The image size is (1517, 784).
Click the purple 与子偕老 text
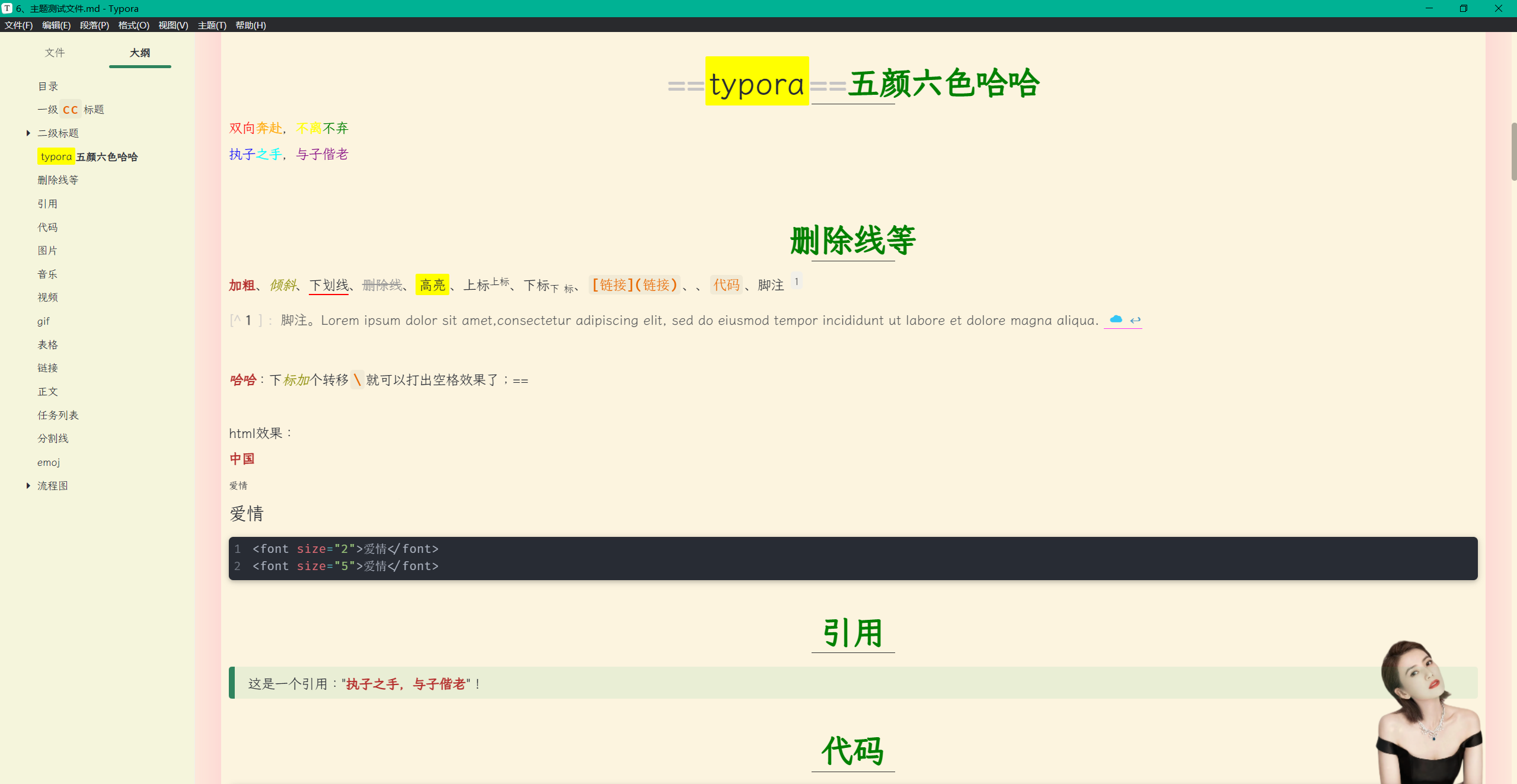[x=322, y=154]
